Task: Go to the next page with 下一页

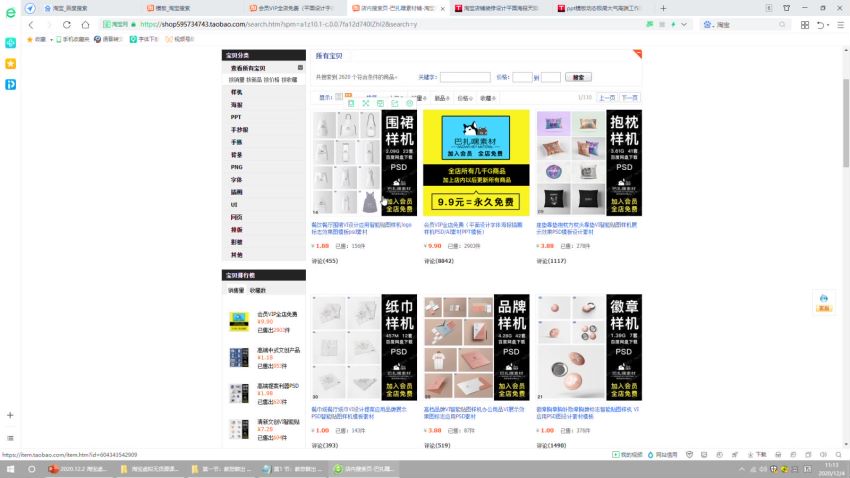Action: (x=629, y=98)
